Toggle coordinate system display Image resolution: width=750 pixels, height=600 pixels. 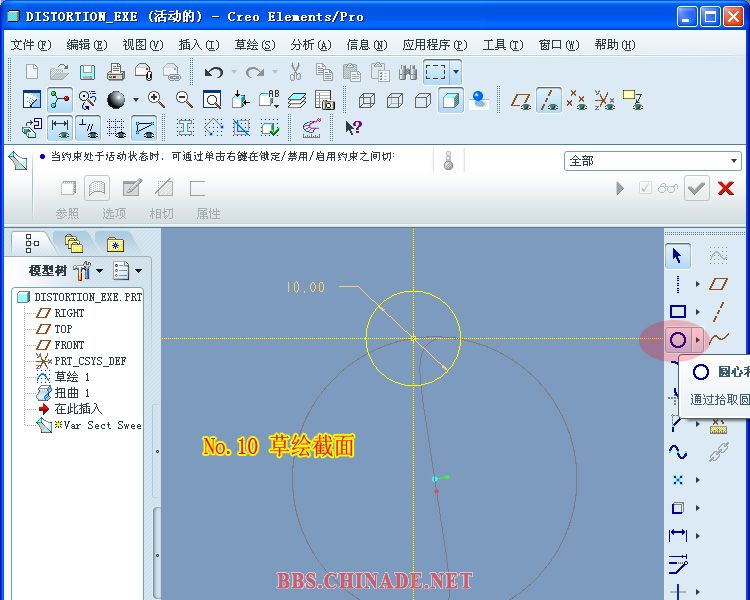(x=604, y=100)
